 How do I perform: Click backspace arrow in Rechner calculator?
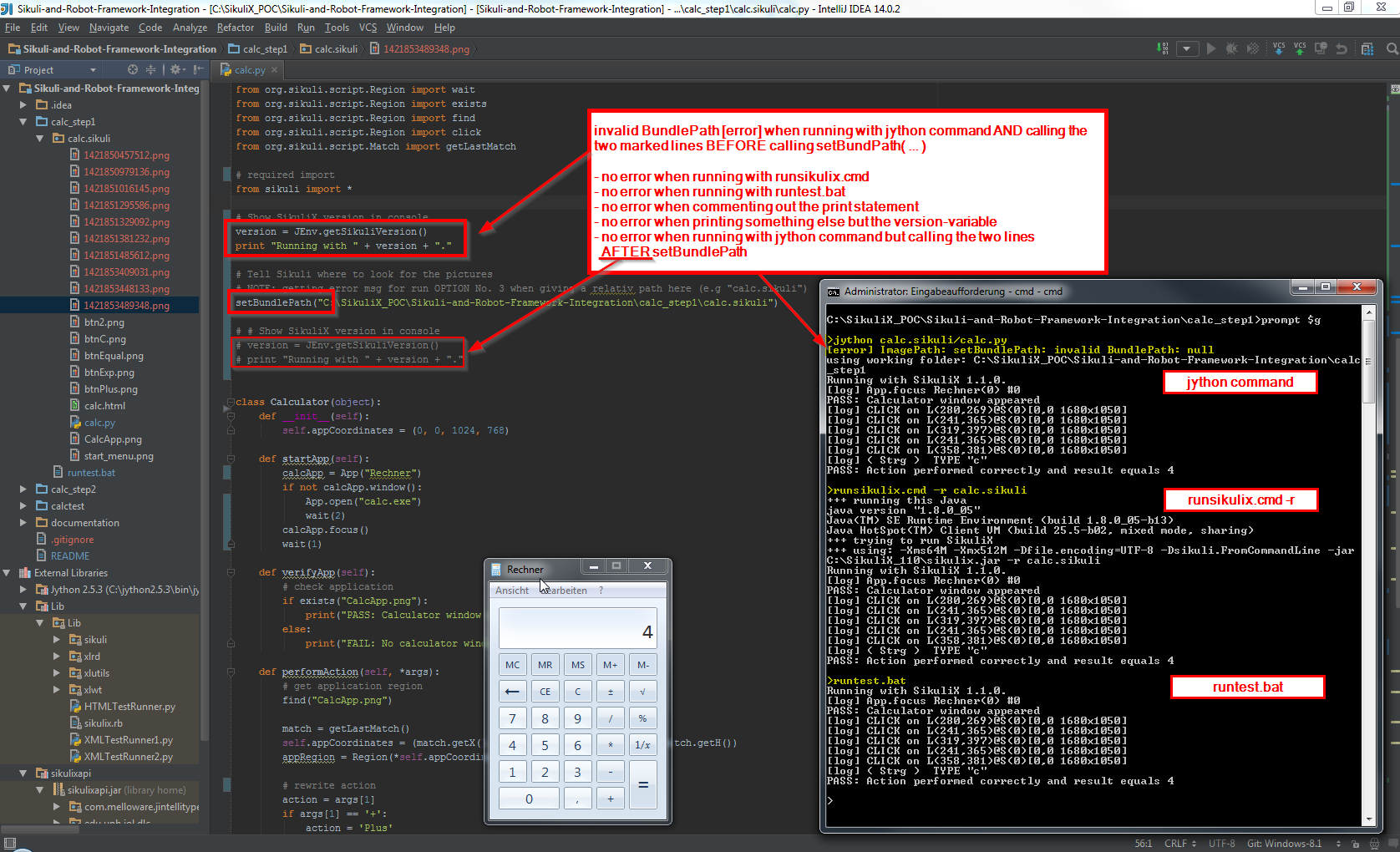pyautogui.click(x=513, y=692)
